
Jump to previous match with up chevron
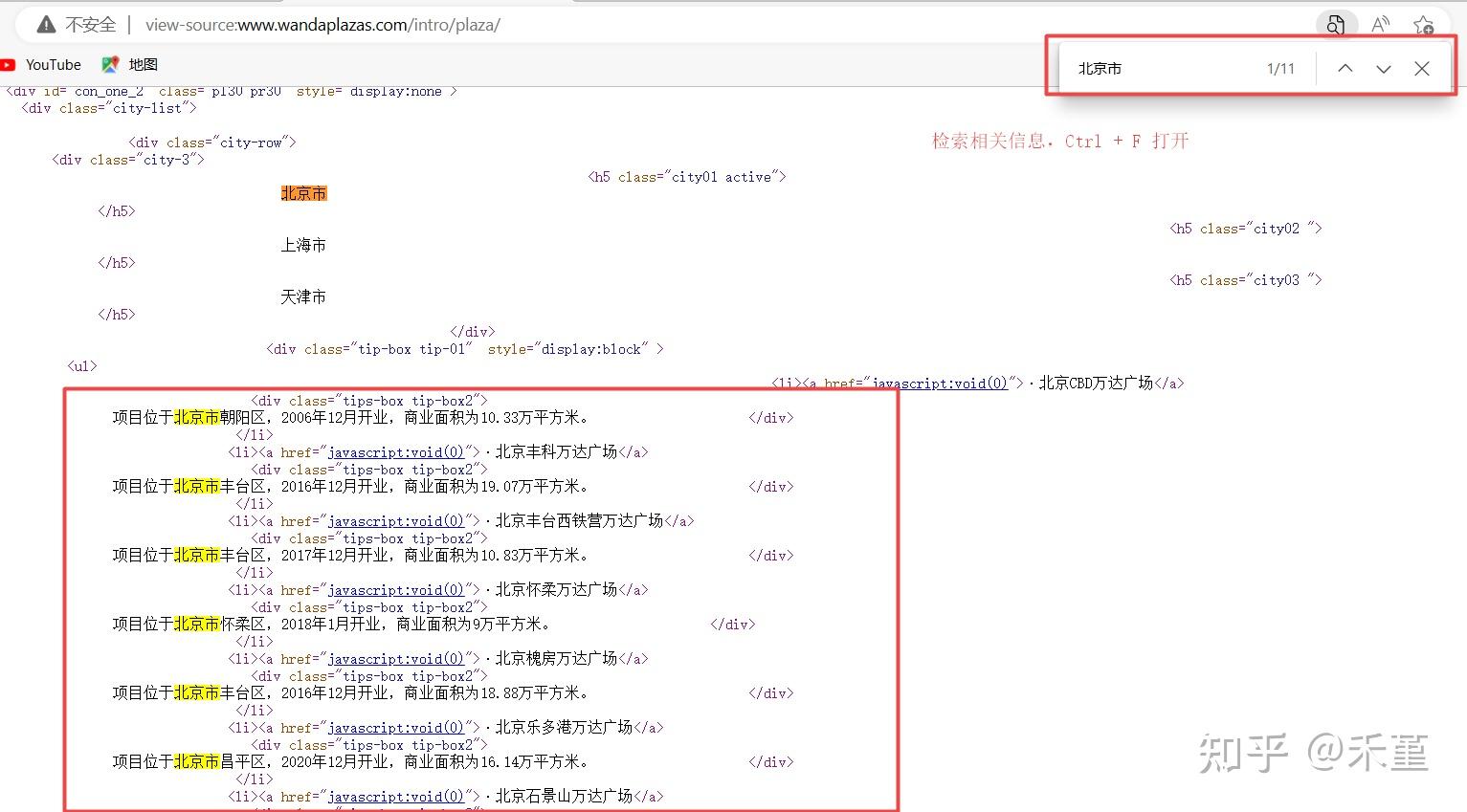[x=1345, y=68]
